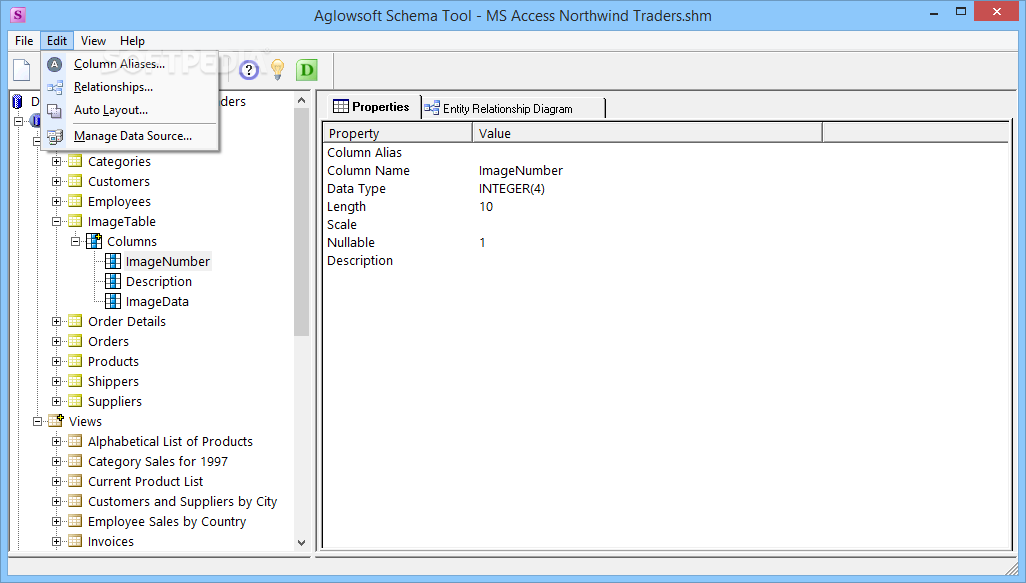This screenshot has width=1026, height=583.
Task: Click the Nullable property row
Action: click(665, 243)
